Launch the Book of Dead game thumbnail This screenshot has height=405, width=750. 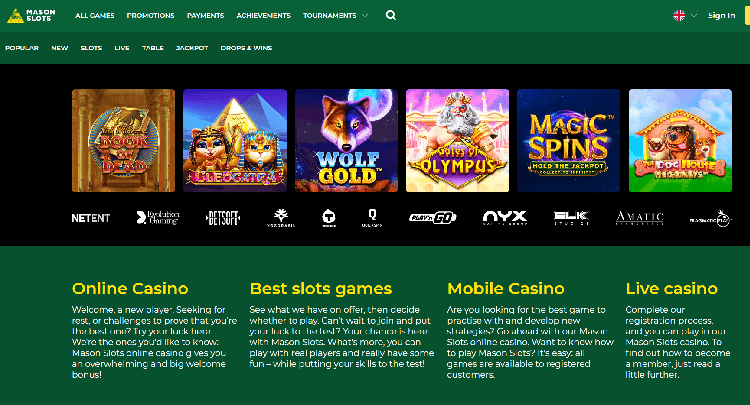coord(123,141)
